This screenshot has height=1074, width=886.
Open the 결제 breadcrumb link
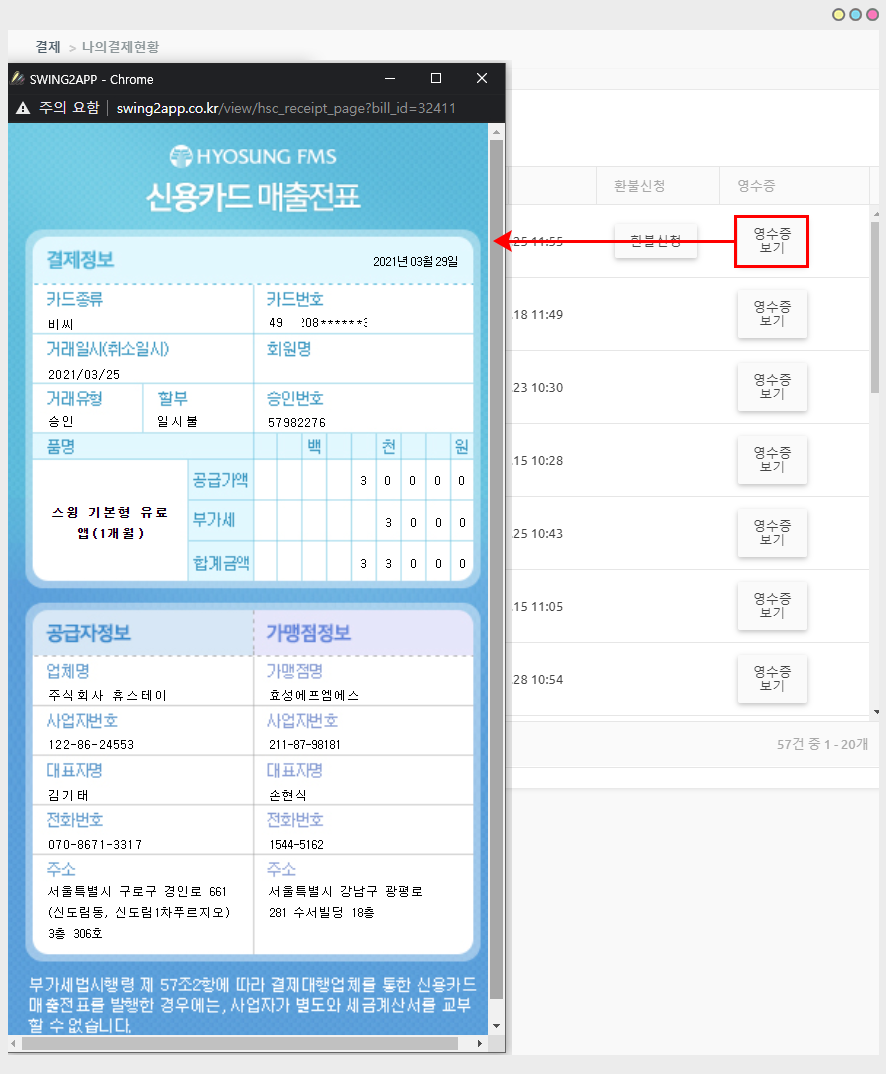tap(48, 46)
